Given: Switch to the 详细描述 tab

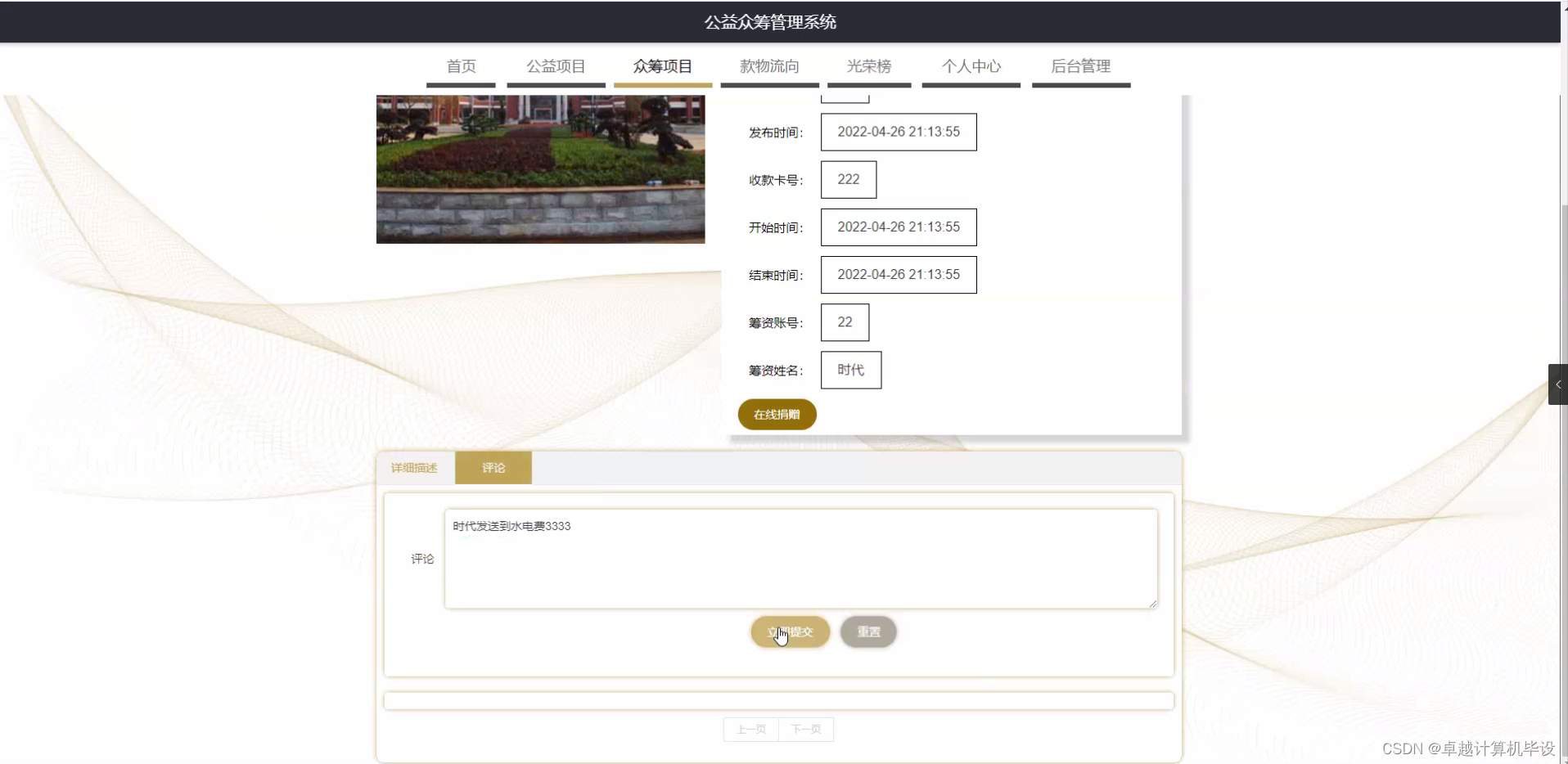Looking at the screenshot, I should pos(413,467).
